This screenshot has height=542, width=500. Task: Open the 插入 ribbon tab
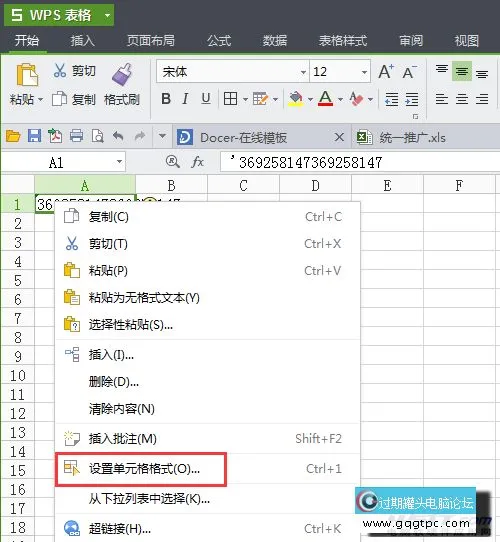[x=82, y=40]
